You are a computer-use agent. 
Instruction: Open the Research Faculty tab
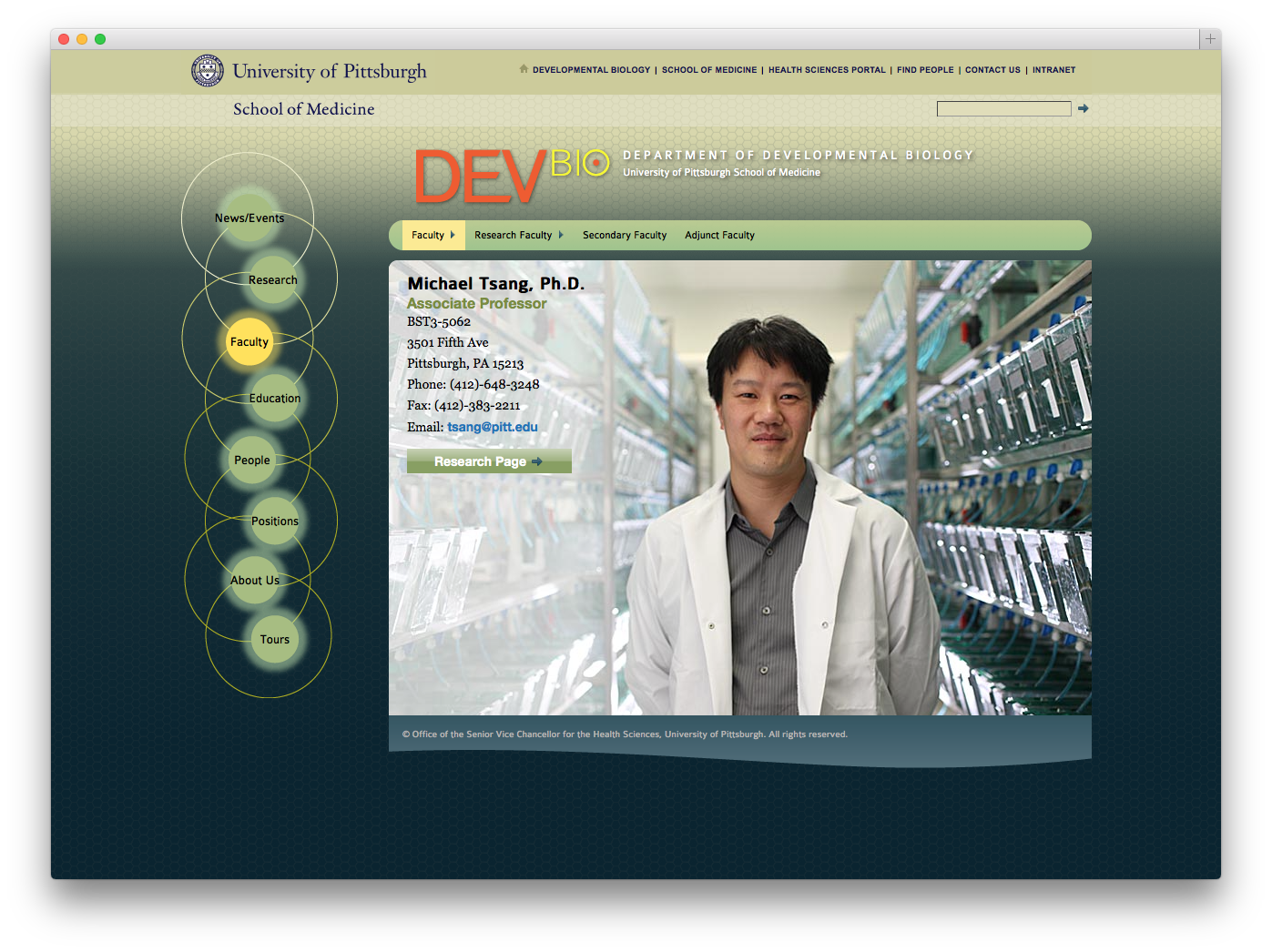click(514, 235)
